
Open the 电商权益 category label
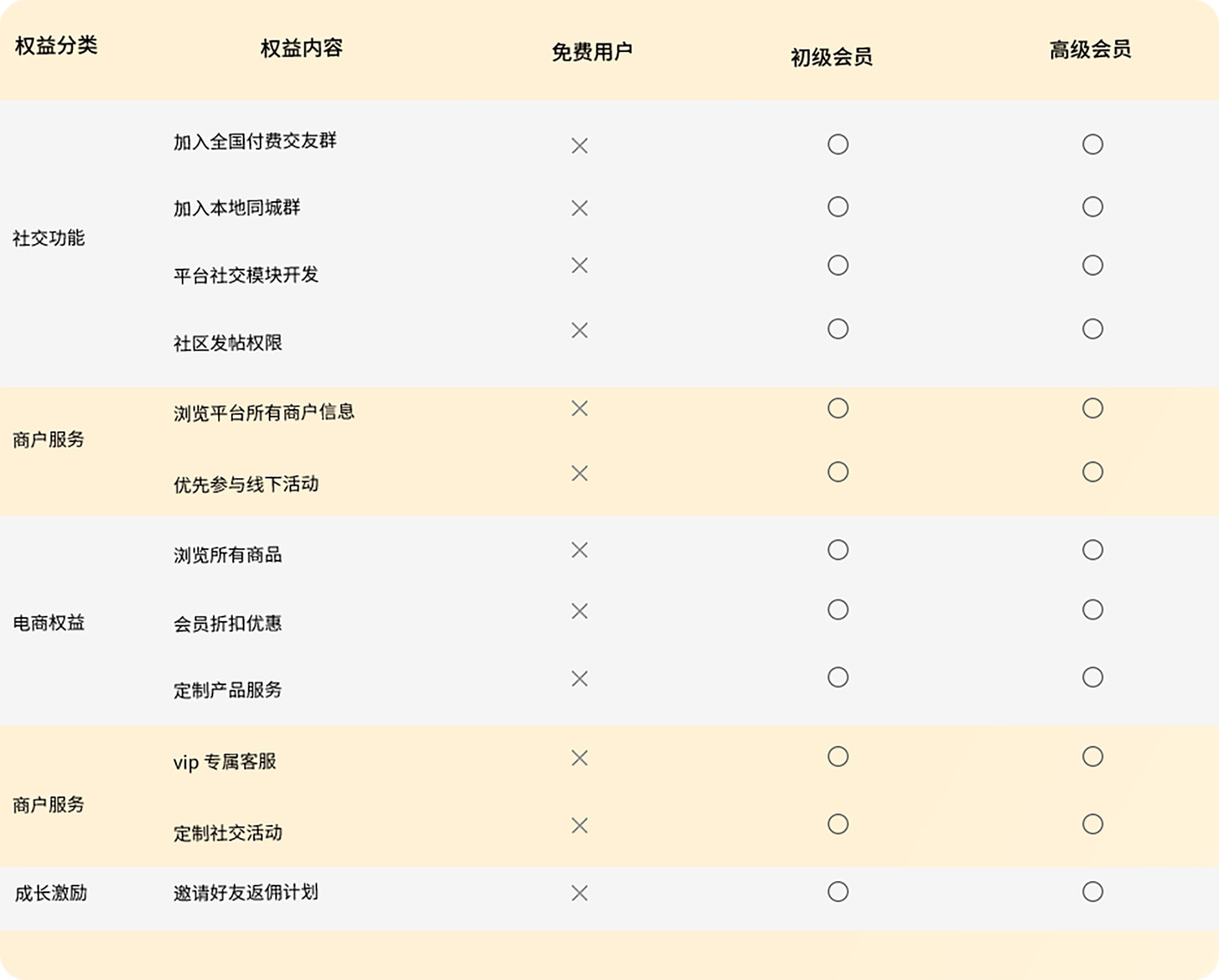click(49, 623)
